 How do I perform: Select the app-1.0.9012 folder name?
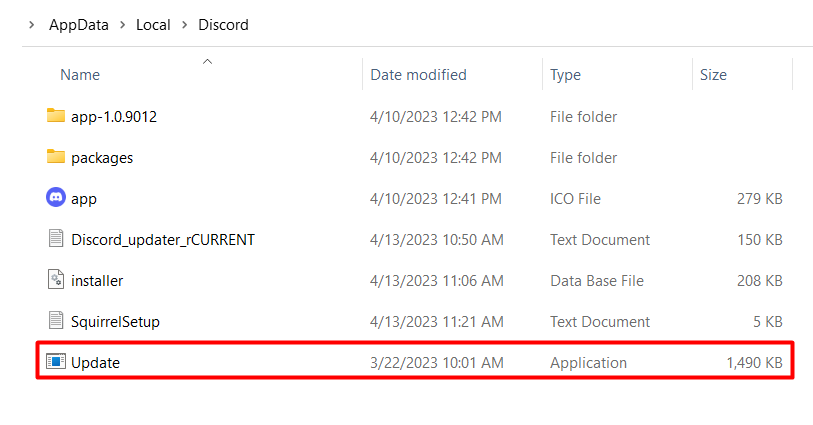coord(114,117)
